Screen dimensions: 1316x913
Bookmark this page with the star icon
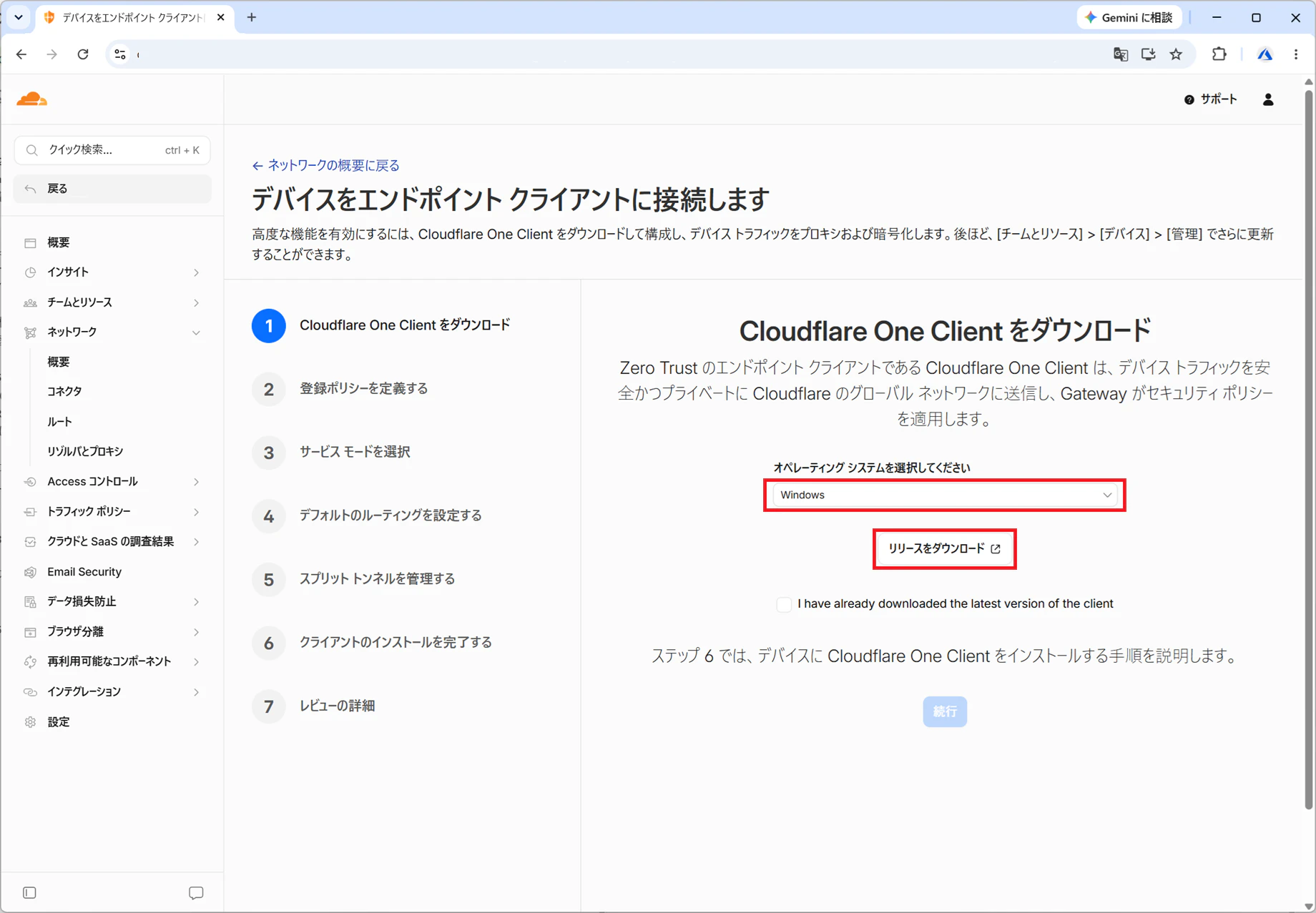[x=1176, y=54]
